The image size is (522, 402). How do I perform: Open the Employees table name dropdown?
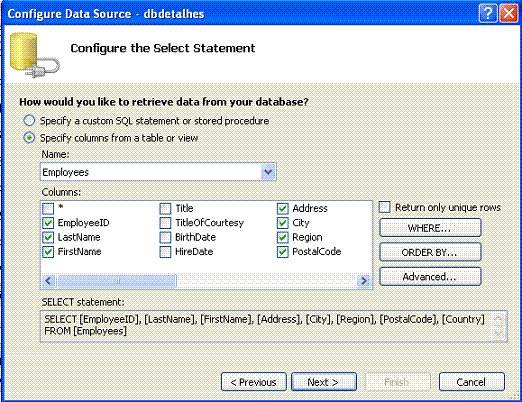pyautogui.click(x=268, y=172)
